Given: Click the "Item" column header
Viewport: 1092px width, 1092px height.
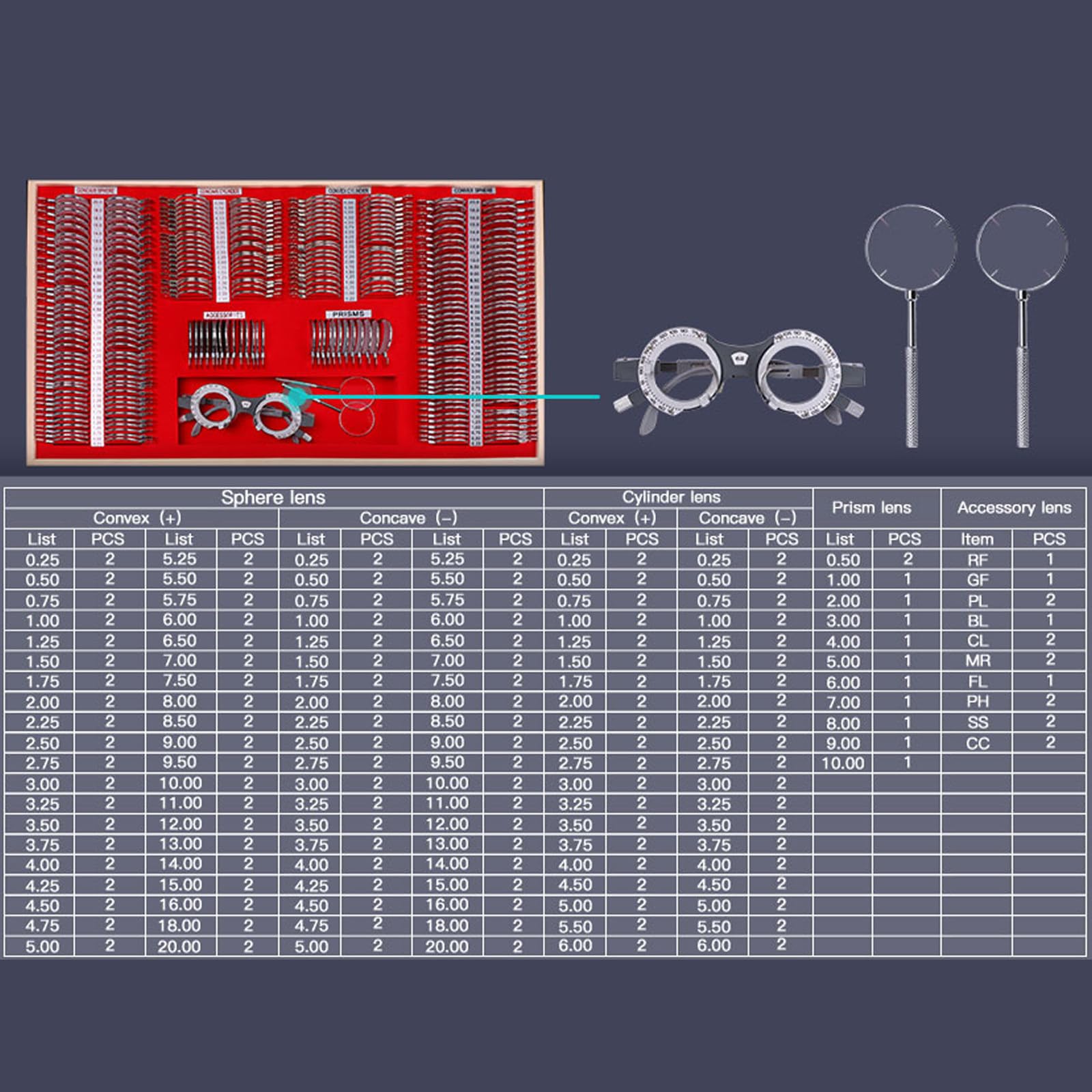Looking at the screenshot, I should (x=977, y=539).
